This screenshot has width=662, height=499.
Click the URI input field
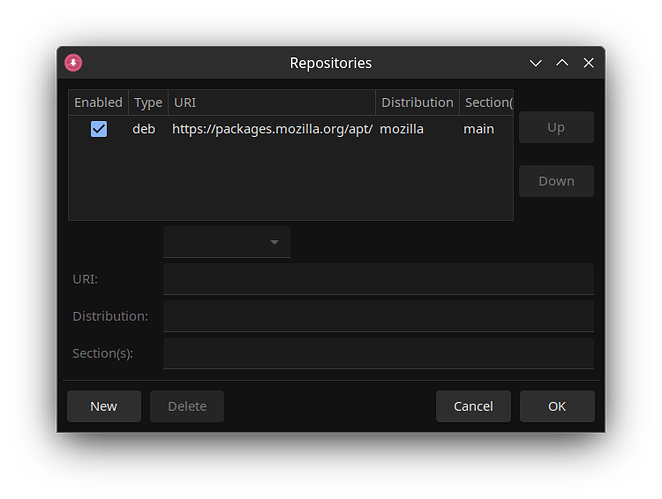tap(378, 279)
